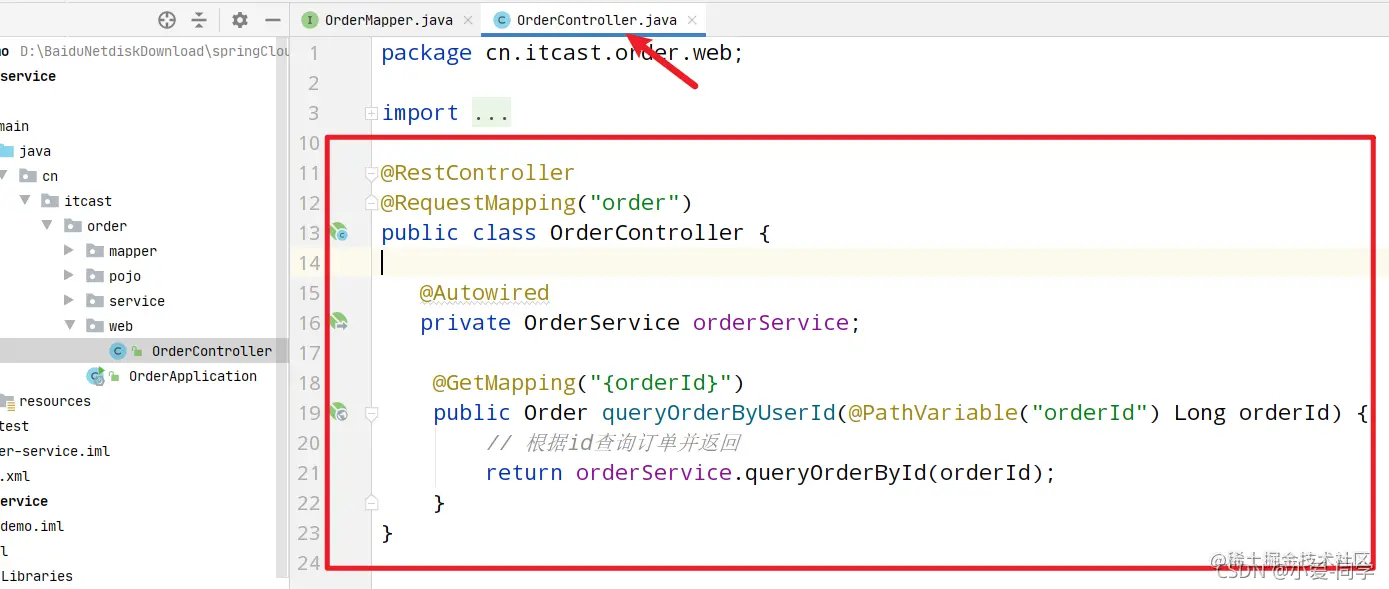Click the Chinese comment on line 20

[613, 443]
